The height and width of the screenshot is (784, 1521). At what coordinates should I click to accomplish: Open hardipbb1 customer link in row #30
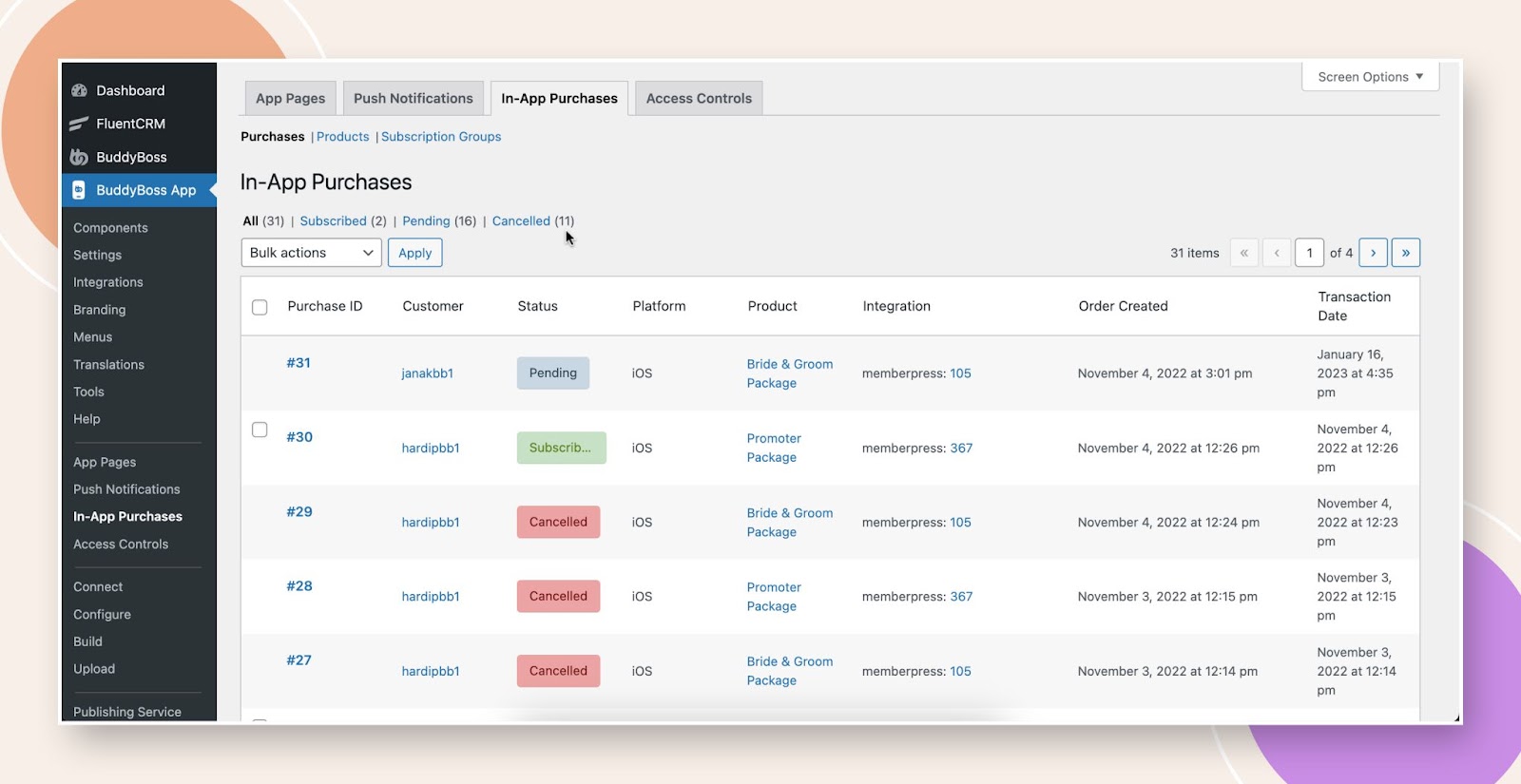pos(431,448)
